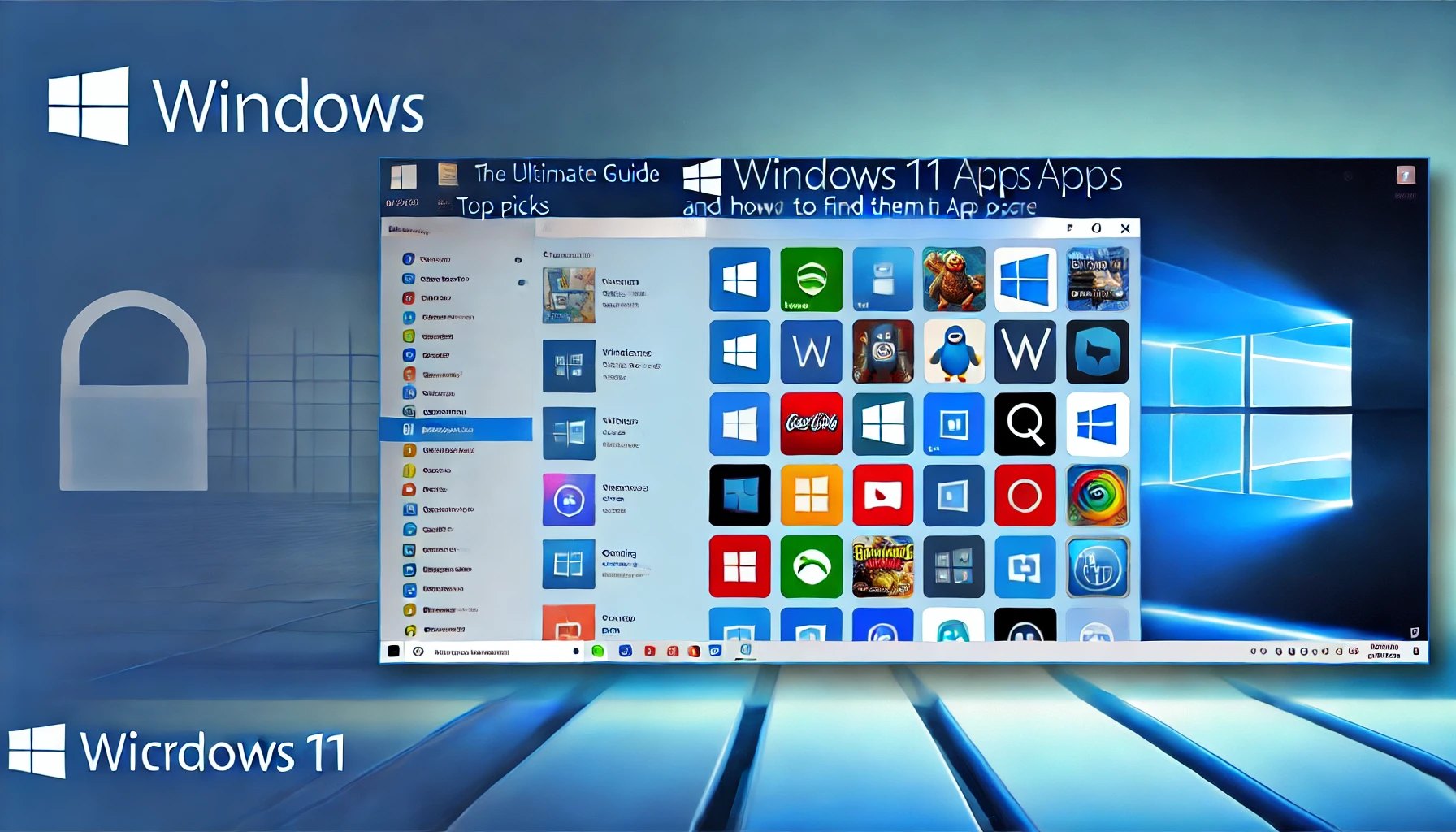Open the green Spotify-style app tile
This screenshot has height=832, width=1456.
tap(811, 279)
